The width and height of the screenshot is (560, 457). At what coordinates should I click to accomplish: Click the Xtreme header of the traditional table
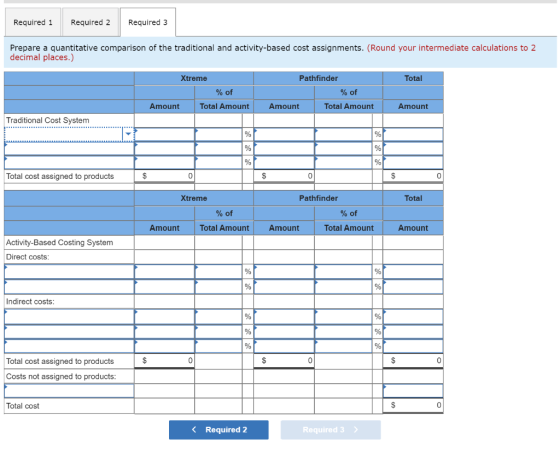(x=194, y=78)
